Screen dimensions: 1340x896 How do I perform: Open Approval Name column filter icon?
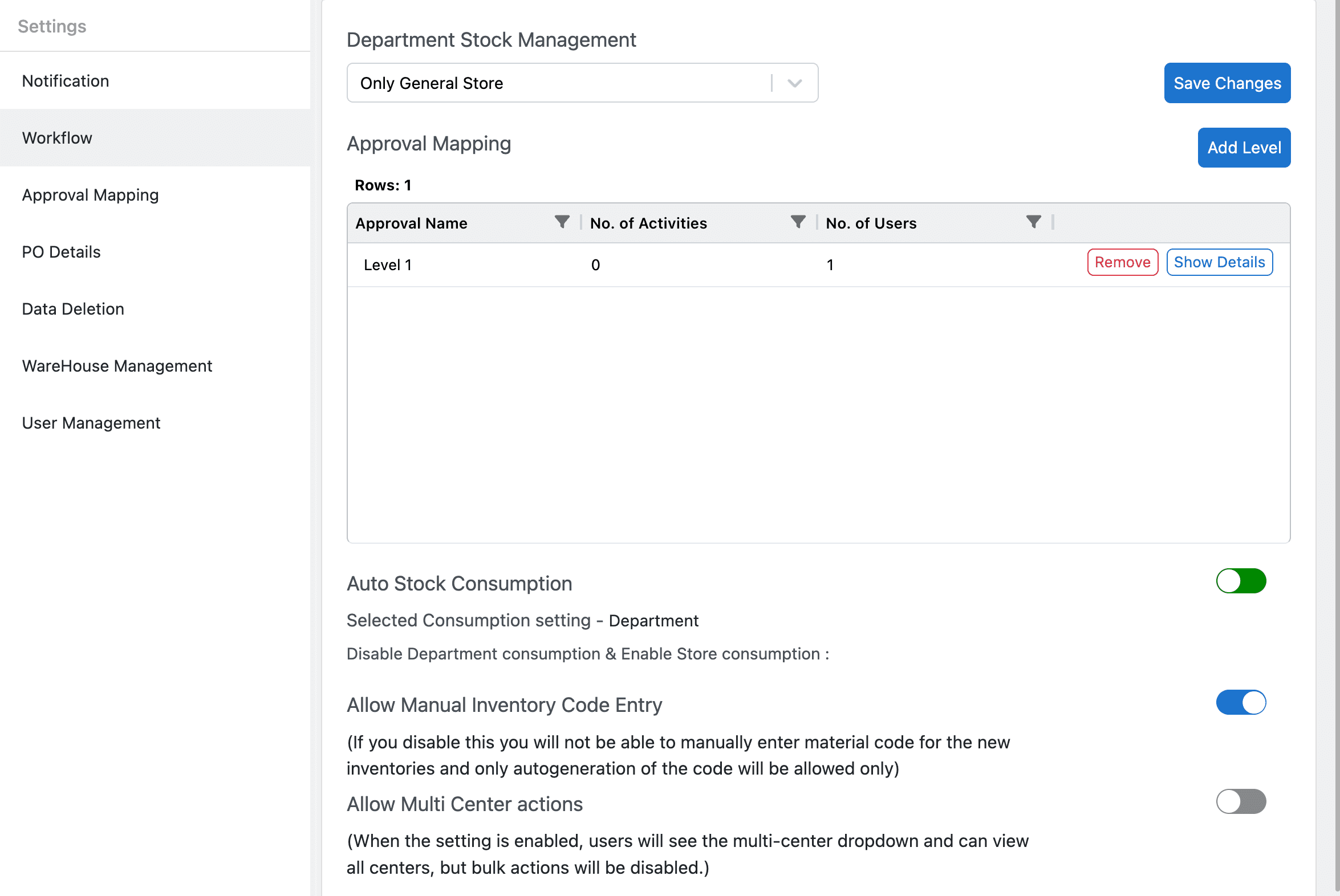click(x=562, y=222)
